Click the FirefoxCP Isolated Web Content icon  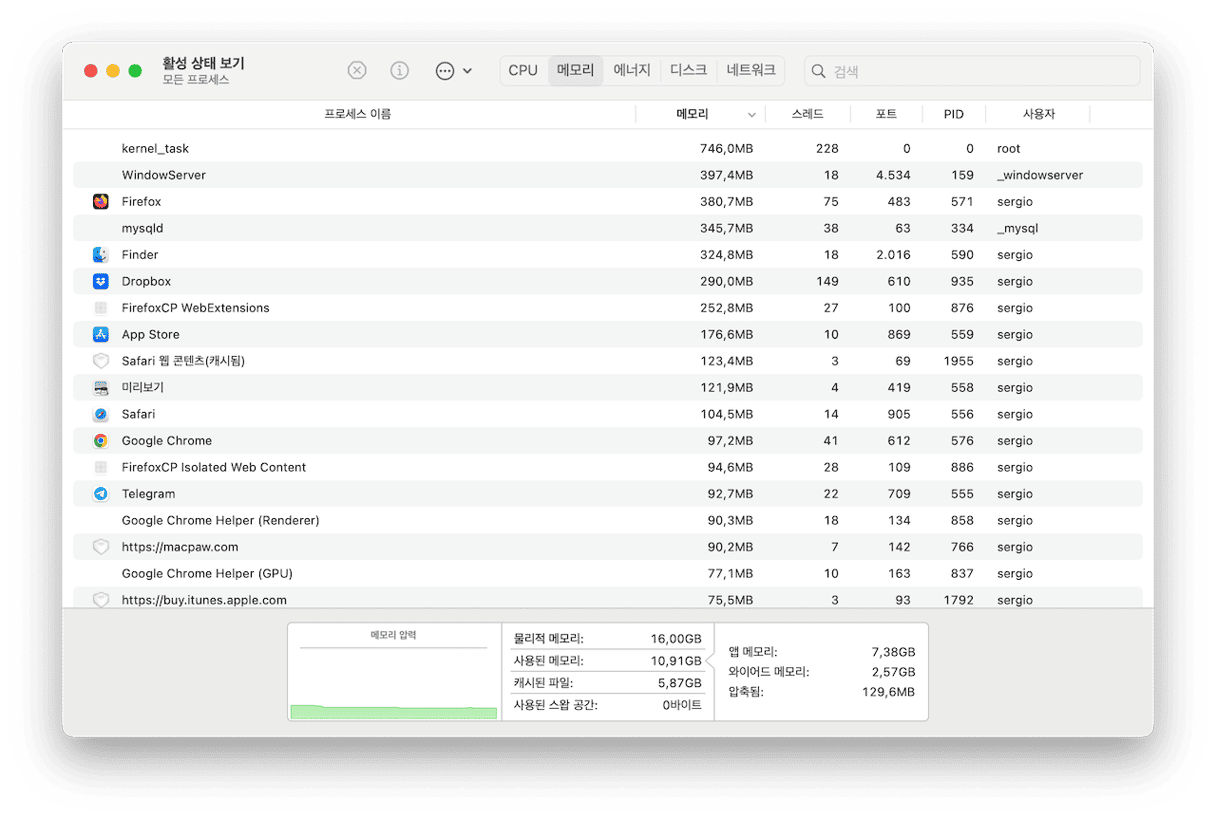point(101,467)
